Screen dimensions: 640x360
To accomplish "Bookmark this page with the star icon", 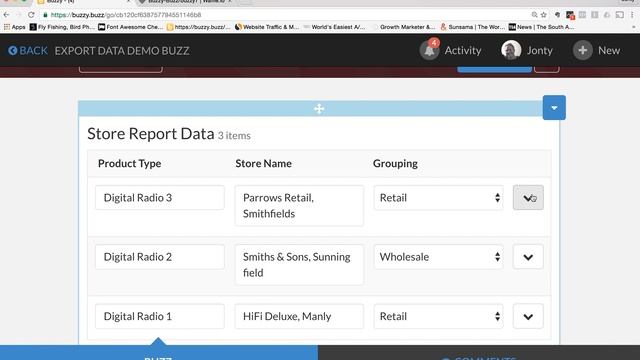I will 544,15.
